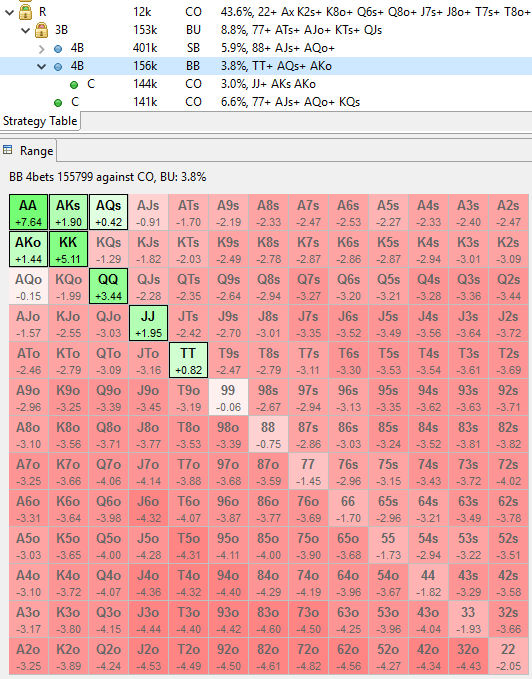This screenshot has height=679, width=532.
Task: Click the blue dot on 4B 401k row
Action: point(58,48)
